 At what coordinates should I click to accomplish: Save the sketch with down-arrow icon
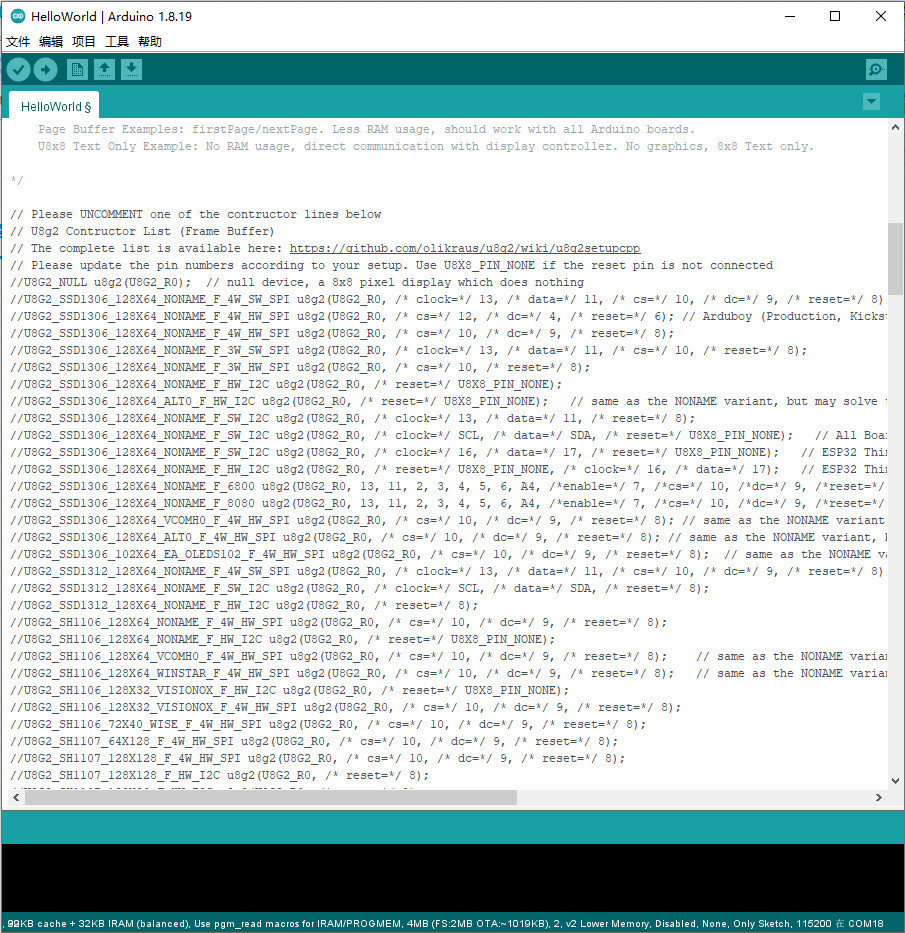click(131, 70)
